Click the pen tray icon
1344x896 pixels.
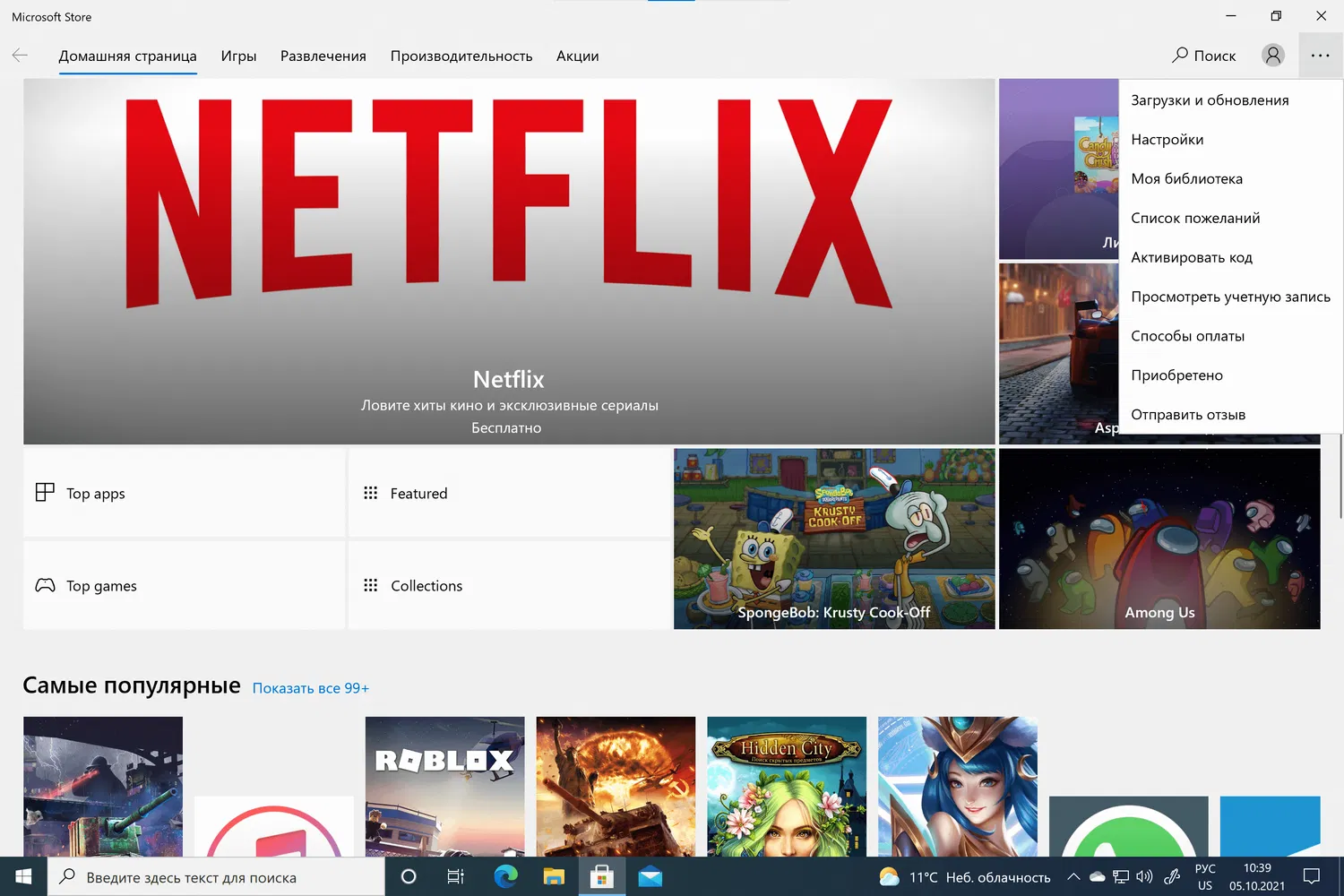(x=1172, y=877)
